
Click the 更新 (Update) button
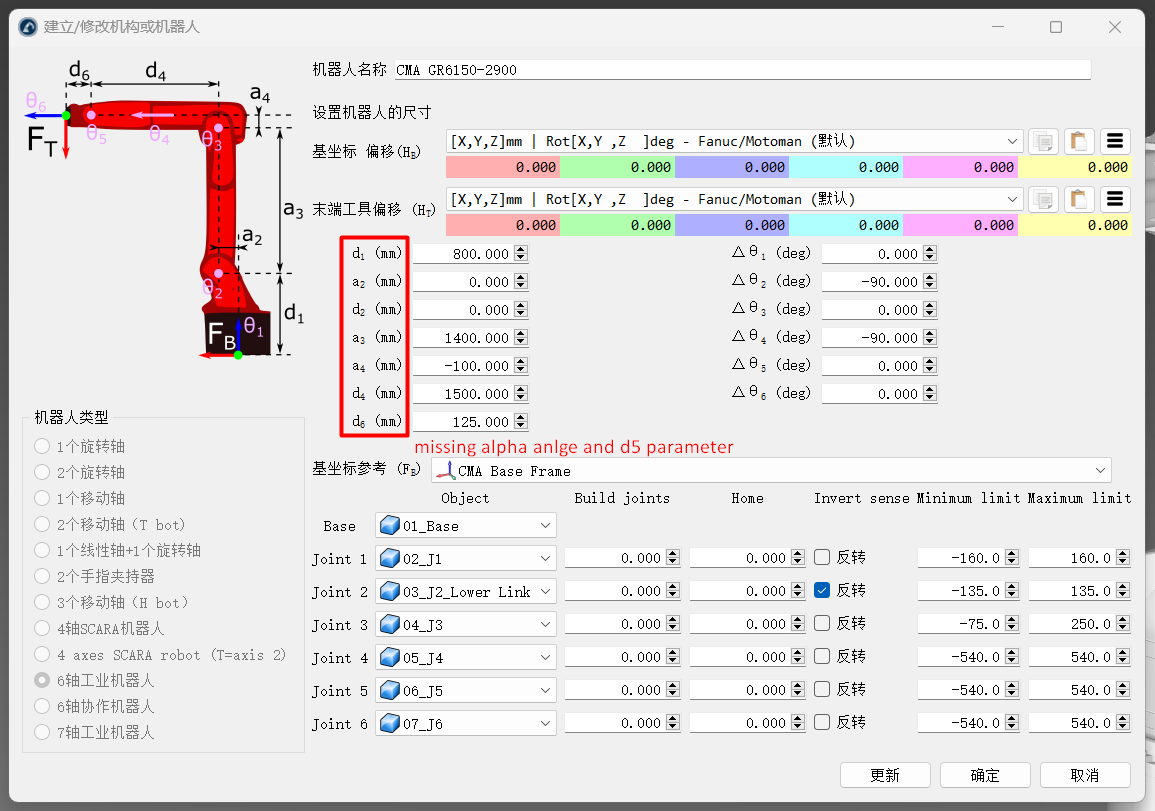coord(885,775)
